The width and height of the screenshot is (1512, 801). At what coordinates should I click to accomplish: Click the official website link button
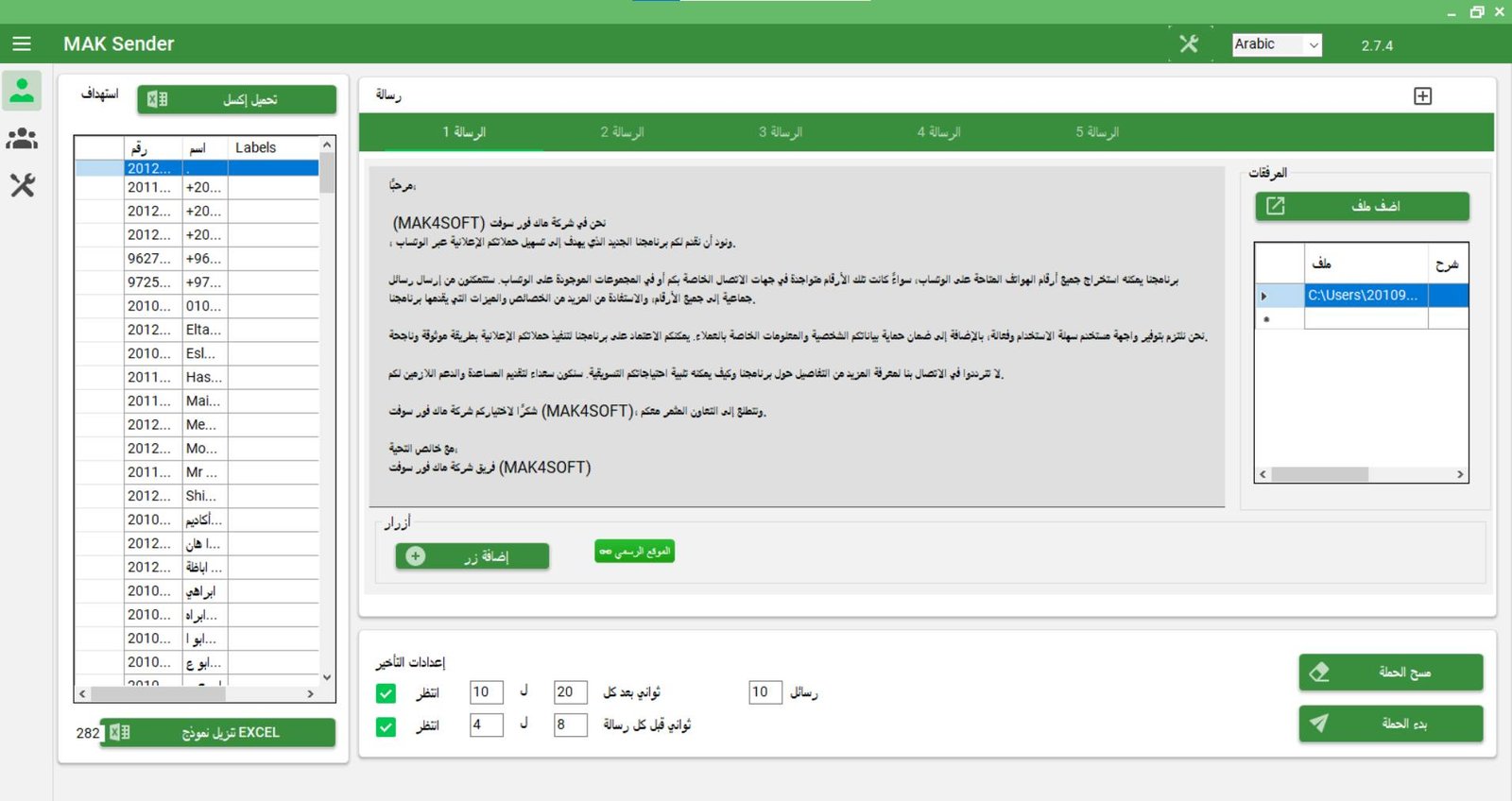[x=634, y=552]
